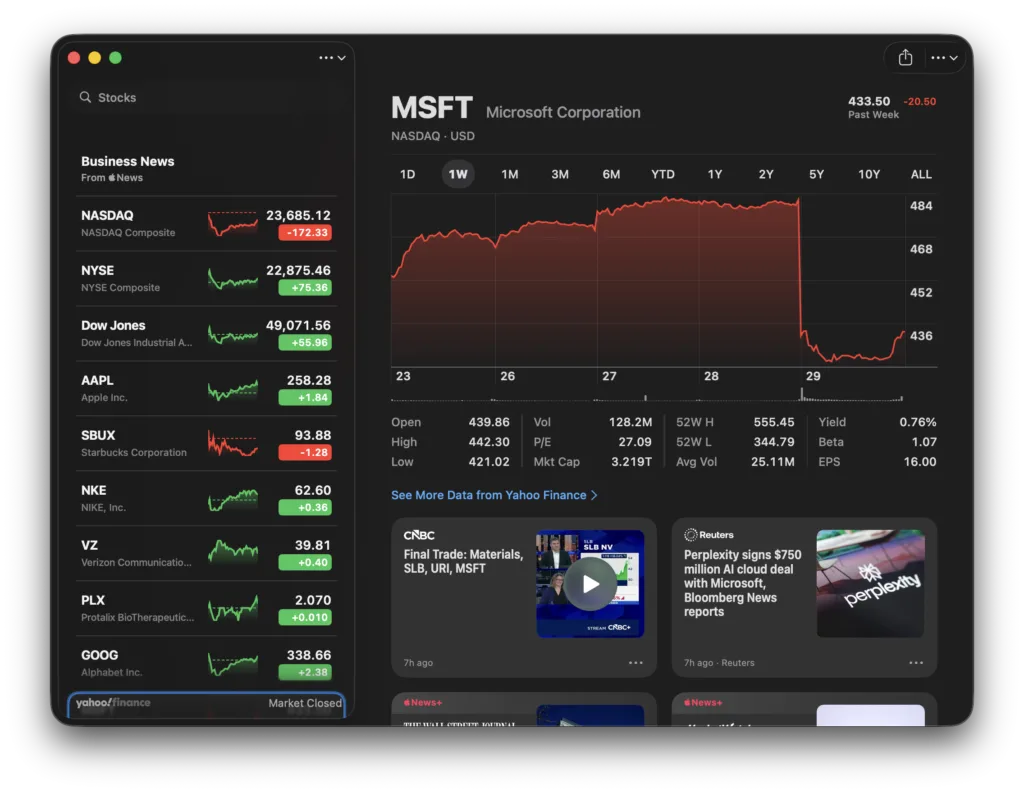
Task: Expand the sidebar ellipsis dropdown menu
Action: (332, 57)
